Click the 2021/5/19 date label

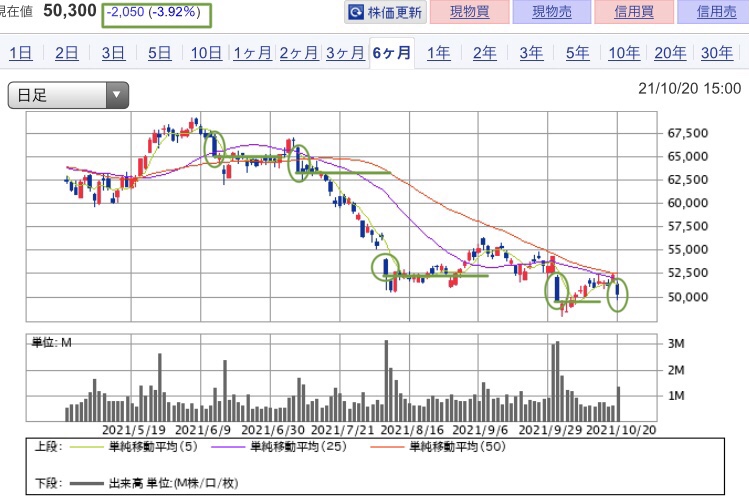(134, 430)
